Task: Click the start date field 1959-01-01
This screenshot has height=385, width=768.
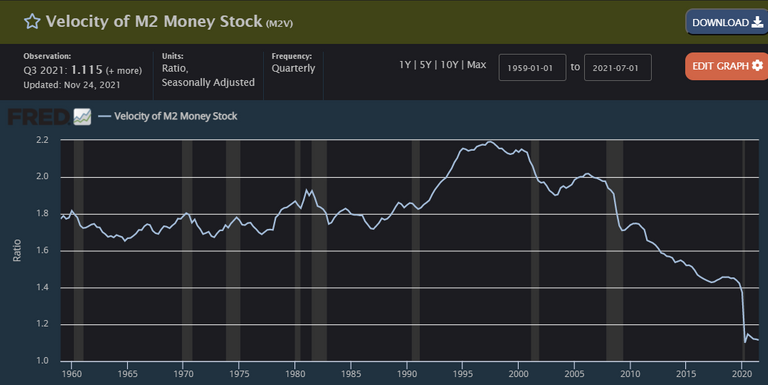Action: coord(532,68)
